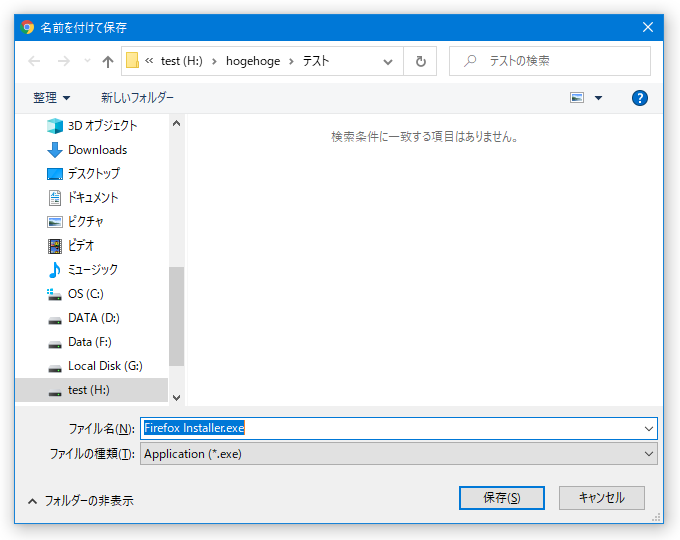Click the magnifier search icon
The height and width of the screenshot is (540, 680).
[470, 61]
